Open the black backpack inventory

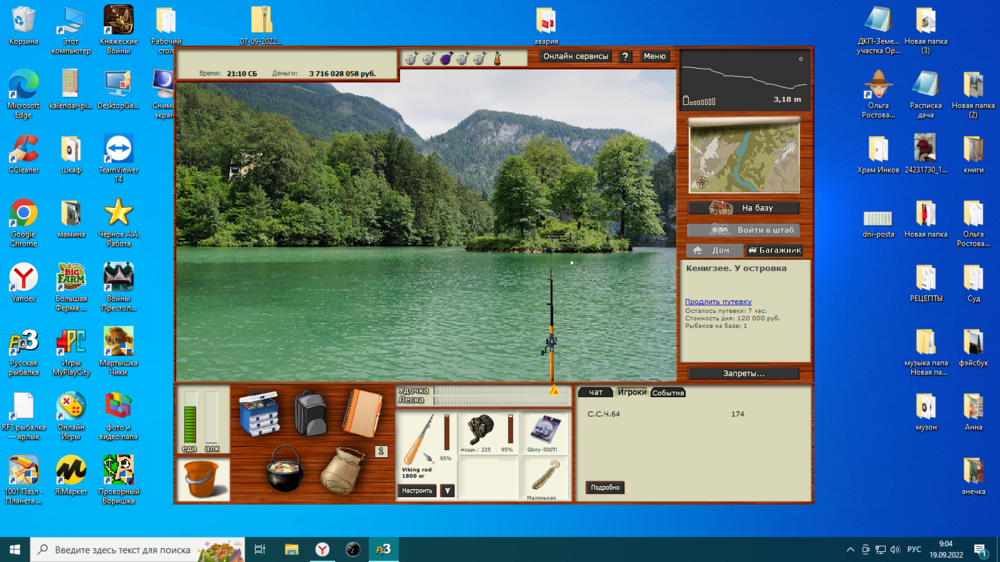pyautogui.click(x=310, y=413)
